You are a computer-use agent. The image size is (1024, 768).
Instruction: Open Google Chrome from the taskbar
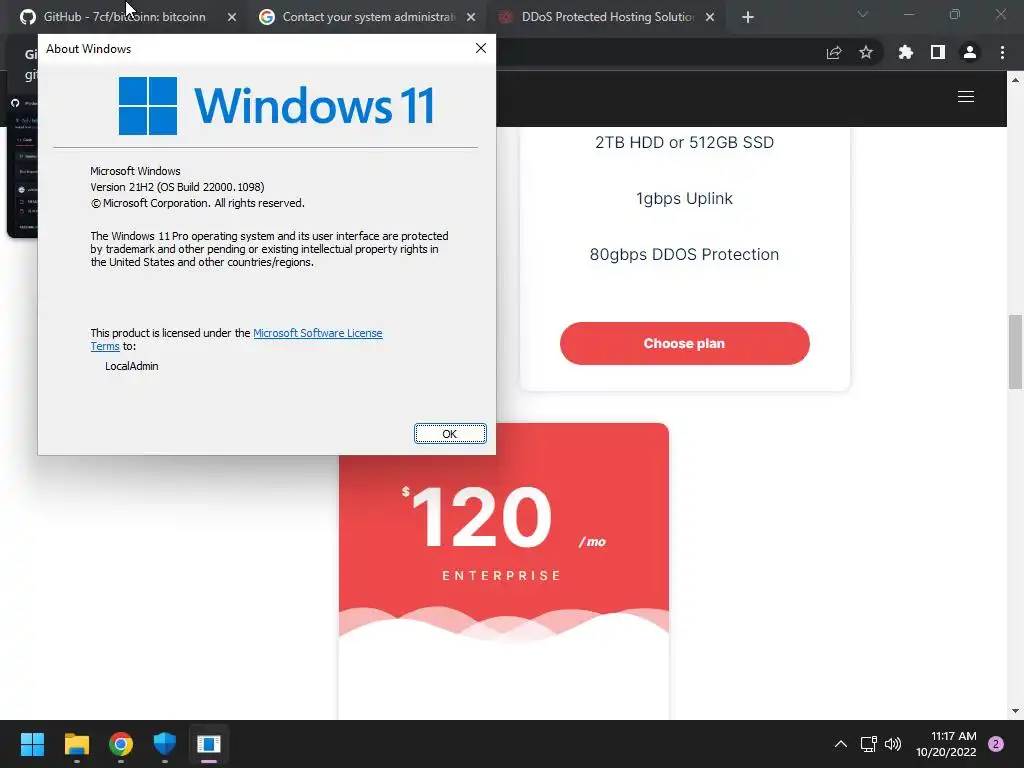(121, 744)
